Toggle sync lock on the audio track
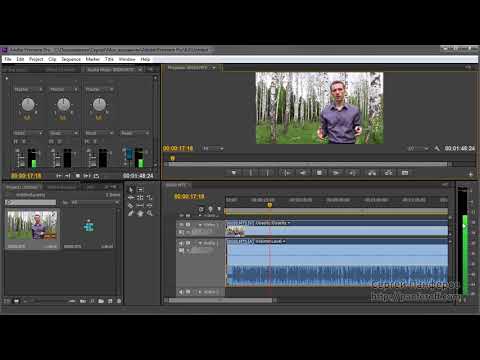This screenshot has height=360, width=480. pos(188,243)
